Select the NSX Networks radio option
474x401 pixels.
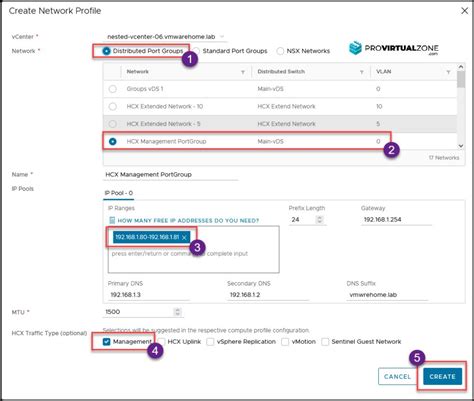280,51
